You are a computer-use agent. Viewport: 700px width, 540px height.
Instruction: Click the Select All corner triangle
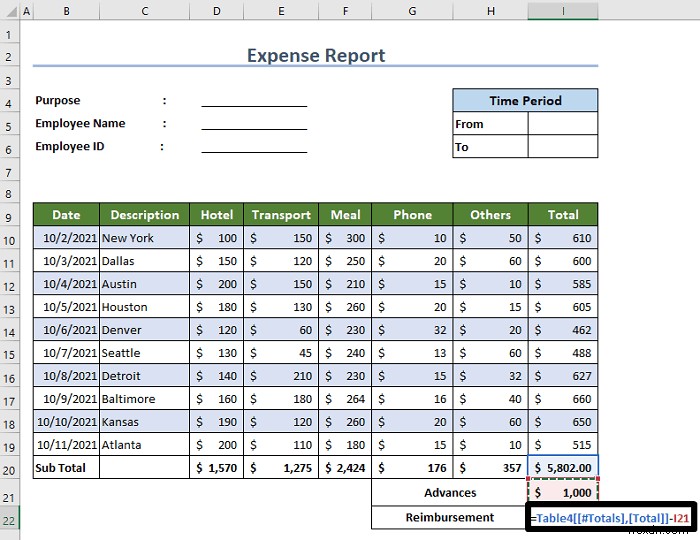[10, 11]
